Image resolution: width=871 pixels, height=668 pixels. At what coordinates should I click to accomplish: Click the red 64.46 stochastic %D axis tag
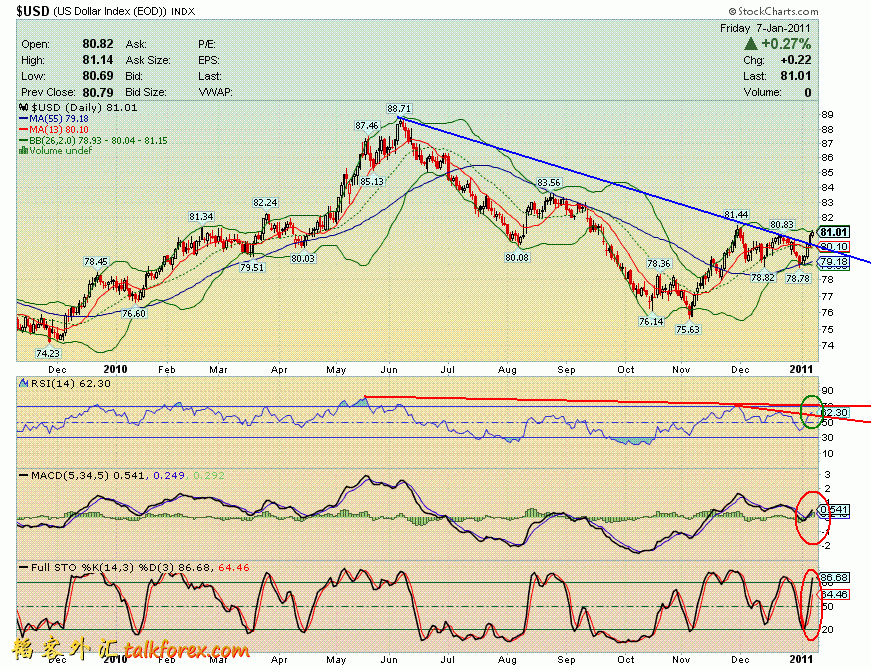(x=834, y=594)
